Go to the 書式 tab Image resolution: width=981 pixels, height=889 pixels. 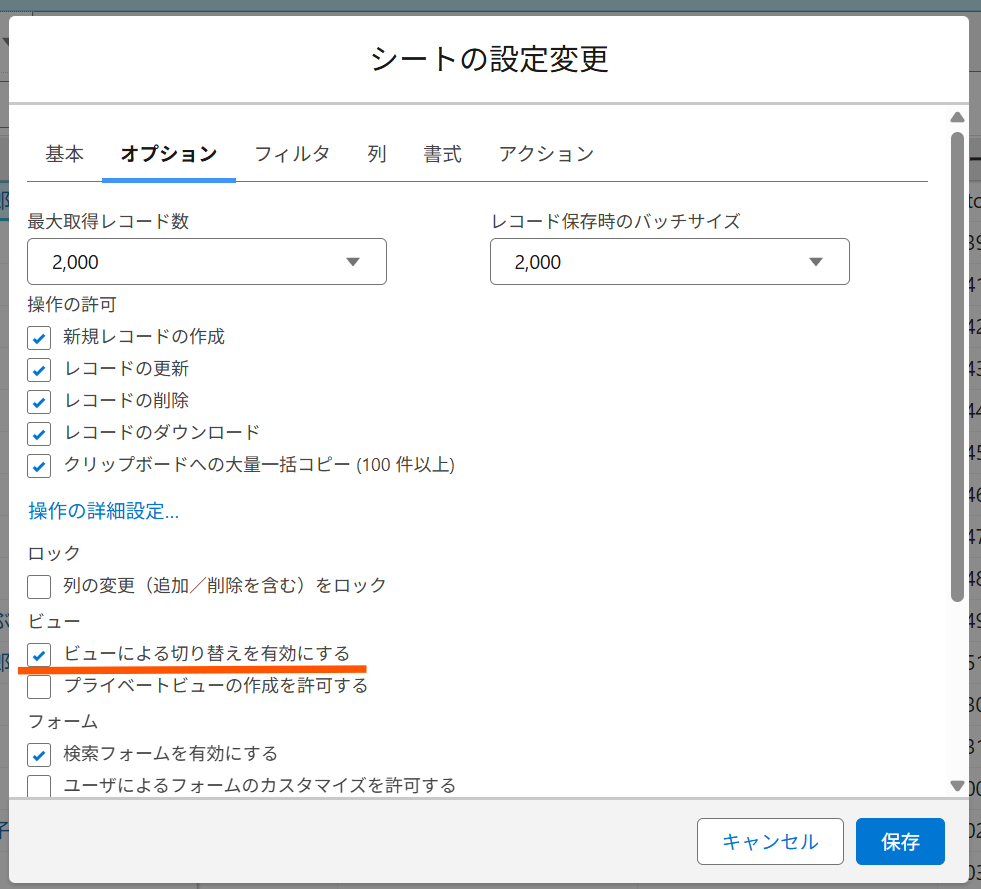(x=442, y=154)
